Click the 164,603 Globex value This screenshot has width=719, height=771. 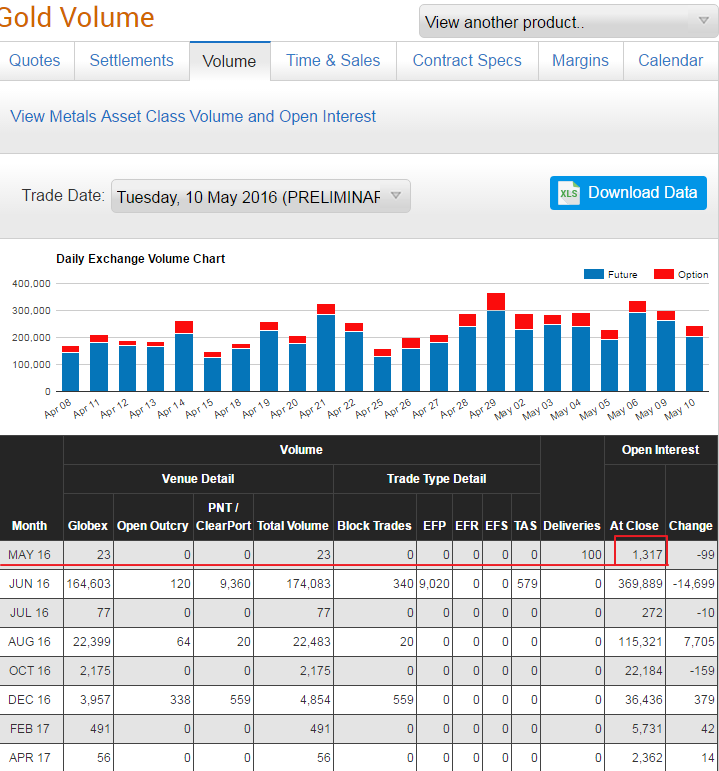[x=89, y=584]
